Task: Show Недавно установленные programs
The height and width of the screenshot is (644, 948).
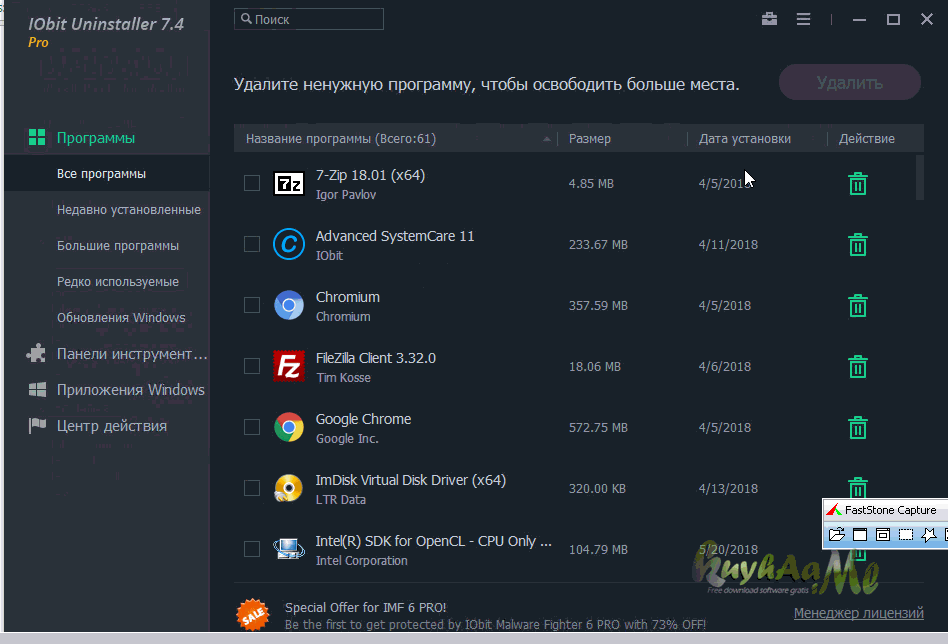Action: click(129, 210)
